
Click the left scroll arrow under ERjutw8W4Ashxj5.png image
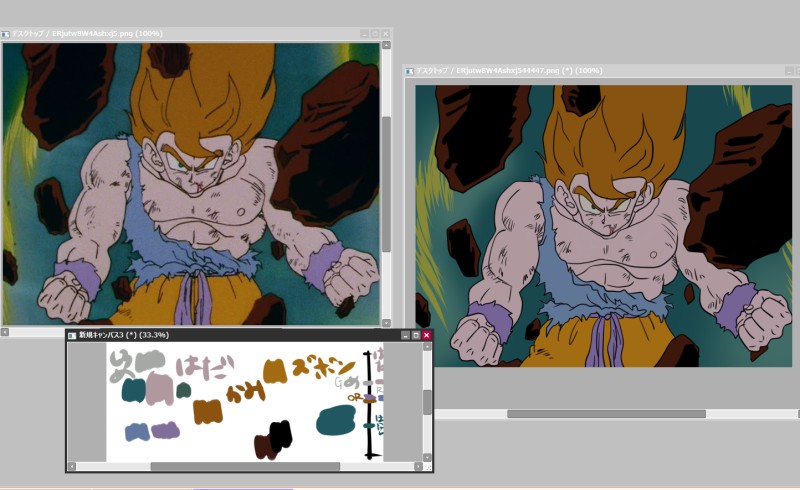pos(5,332)
